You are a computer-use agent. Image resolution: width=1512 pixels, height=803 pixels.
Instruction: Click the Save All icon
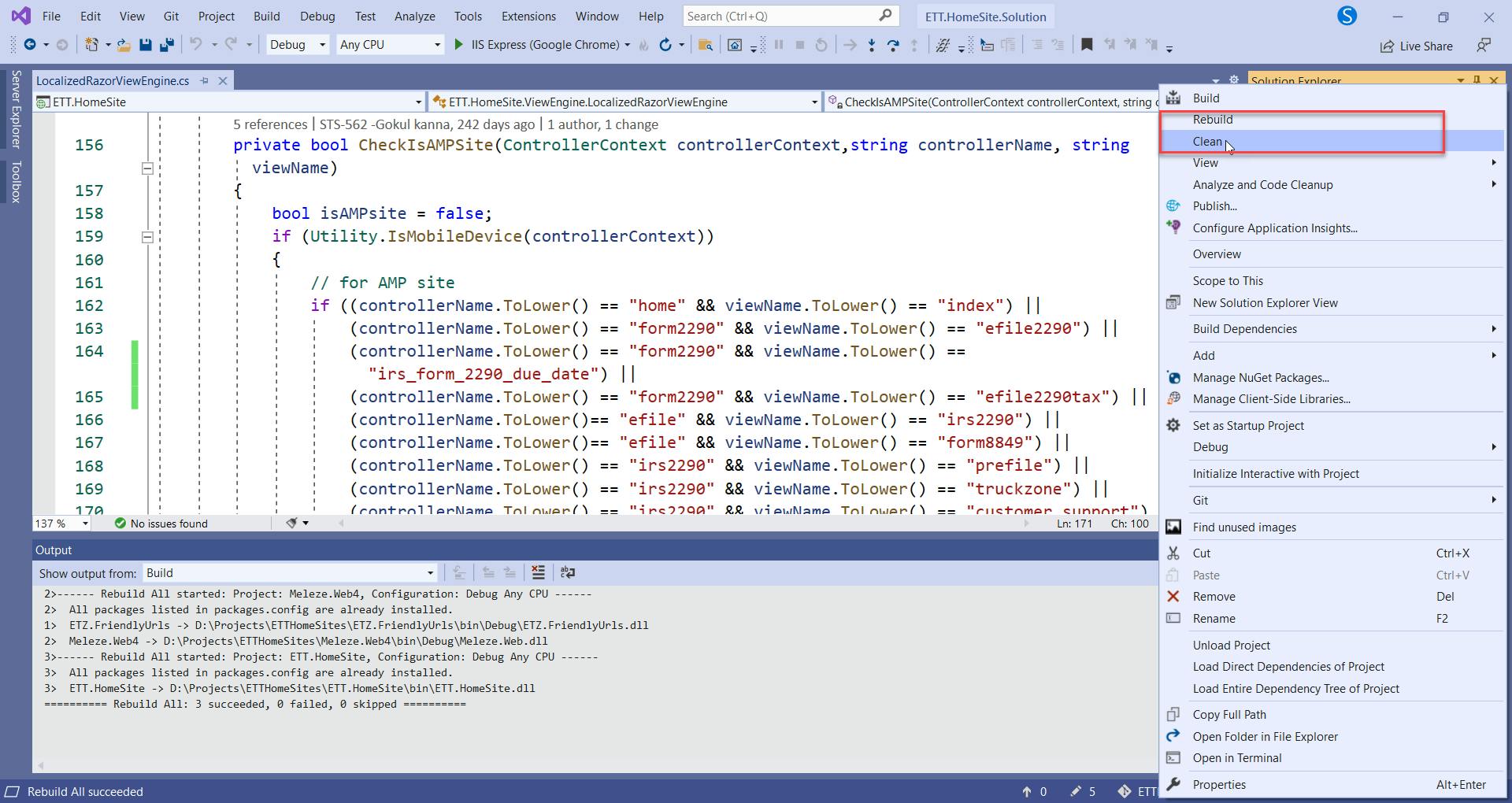coord(166,45)
